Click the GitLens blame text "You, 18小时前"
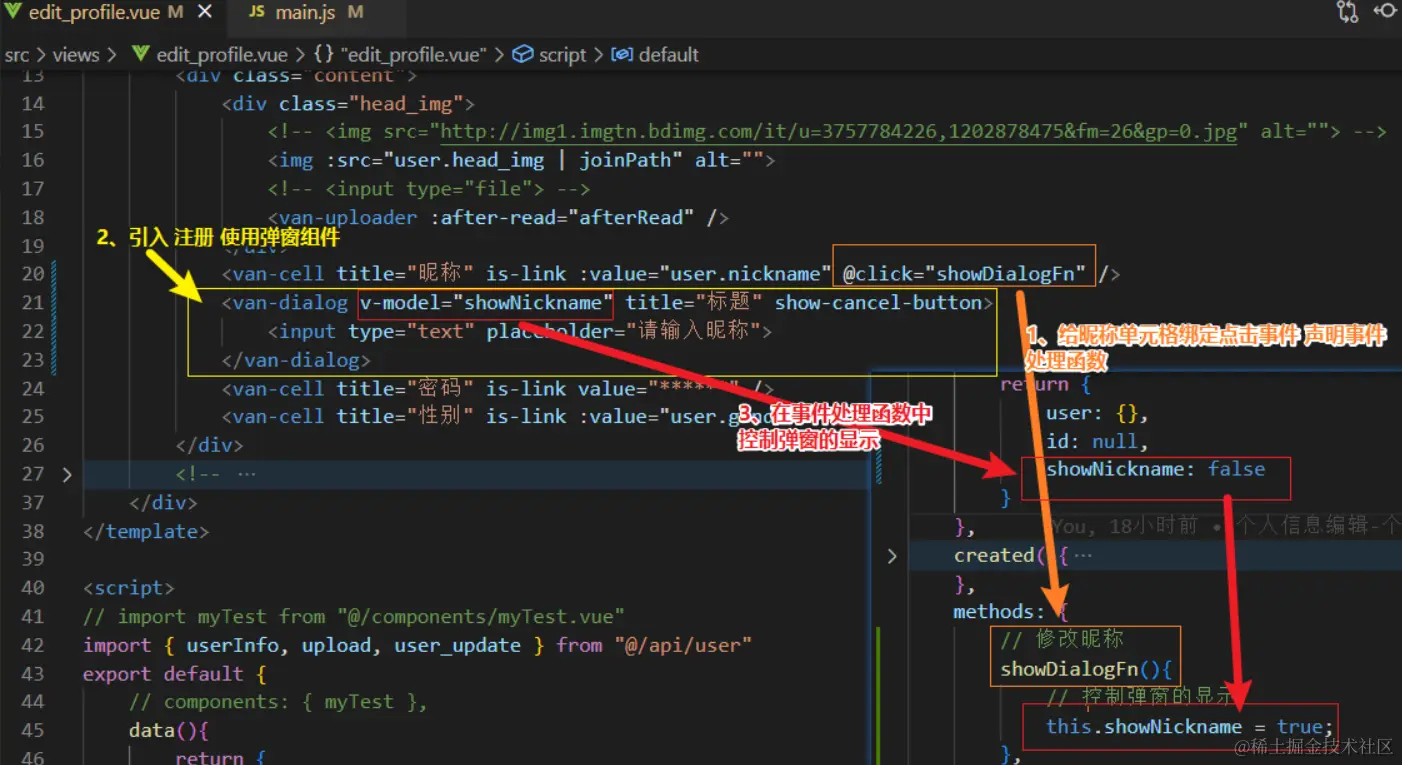 [x=1124, y=526]
